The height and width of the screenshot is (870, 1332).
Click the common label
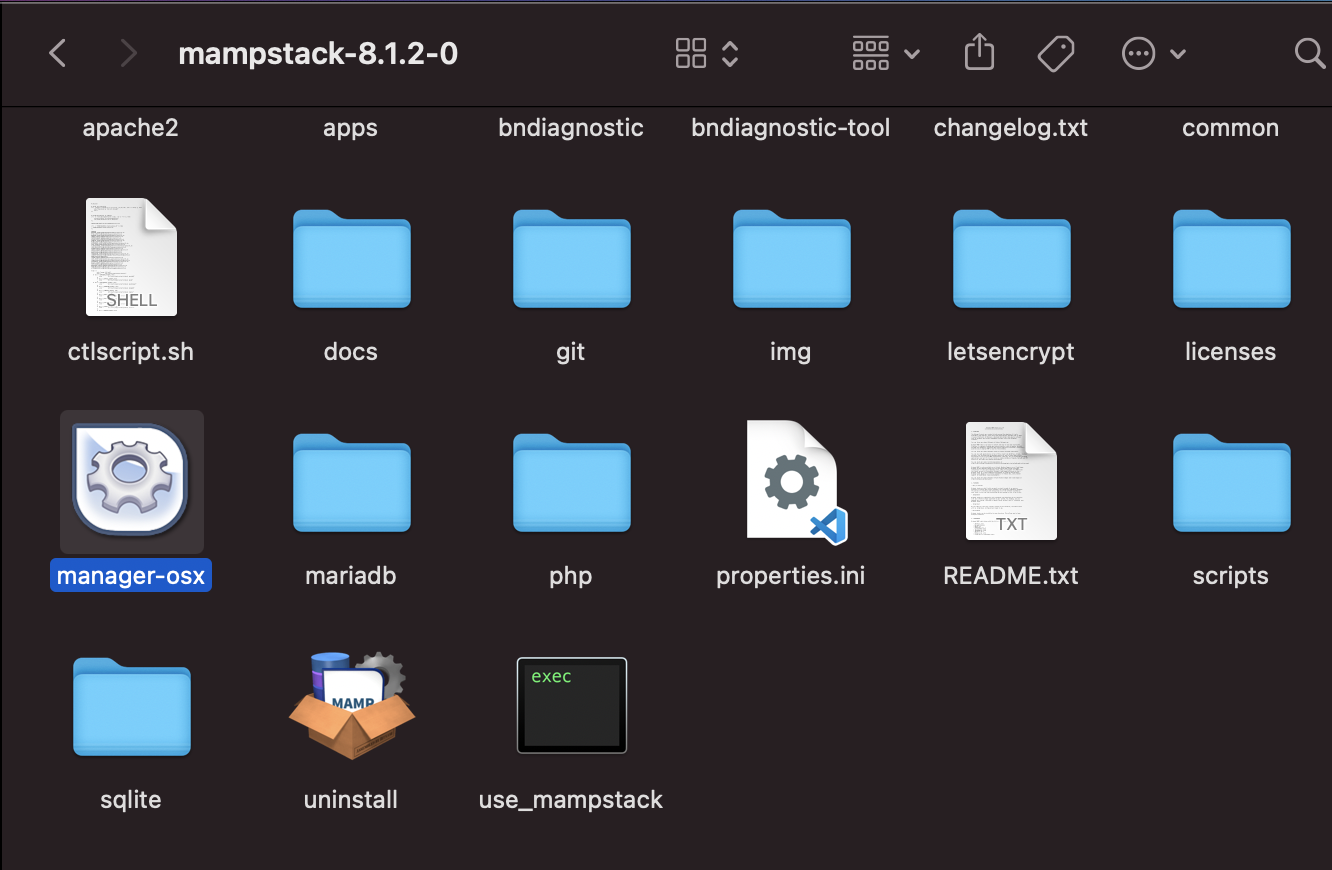click(x=1231, y=128)
